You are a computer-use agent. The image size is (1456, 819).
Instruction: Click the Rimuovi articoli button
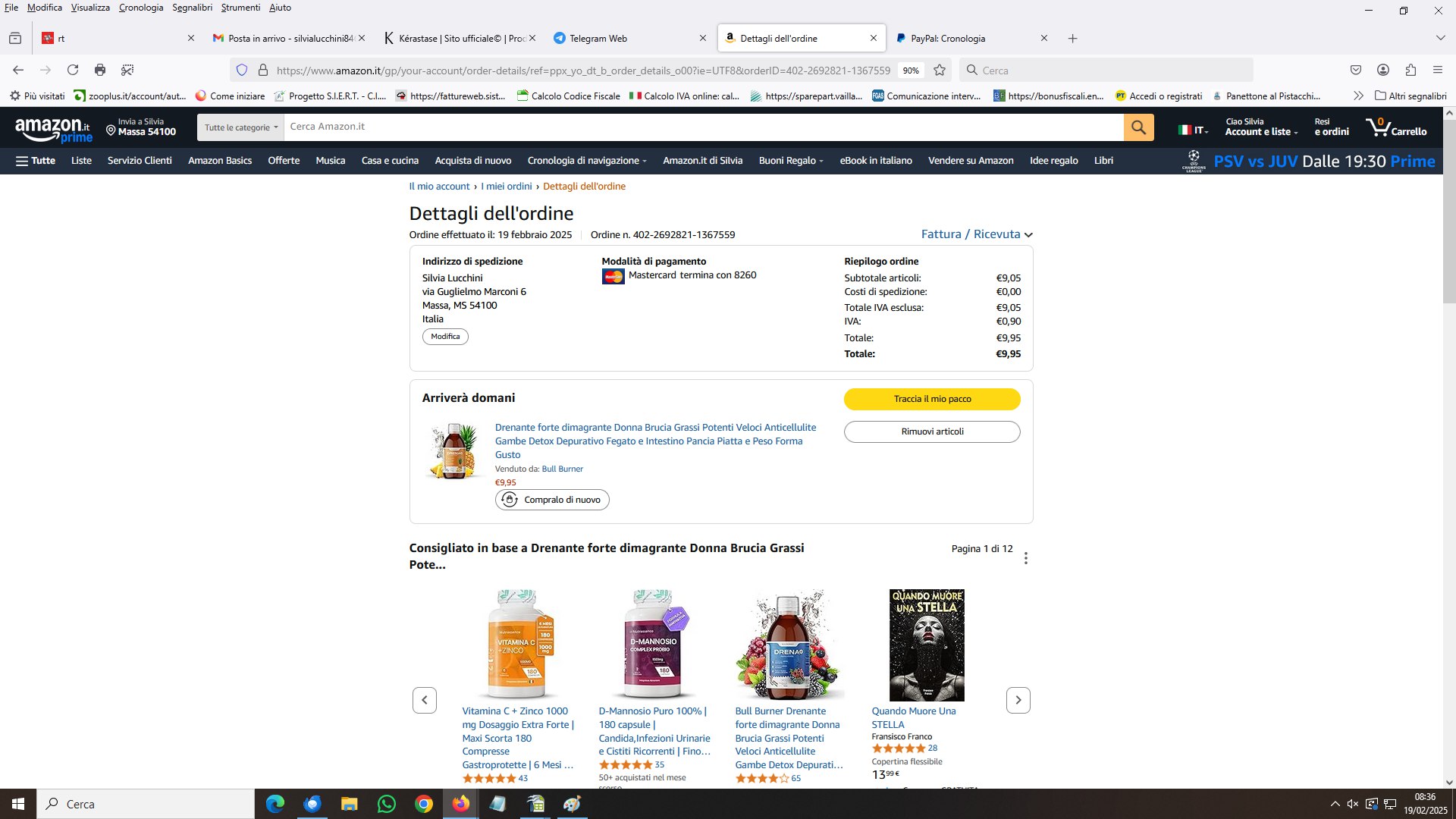[932, 431]
